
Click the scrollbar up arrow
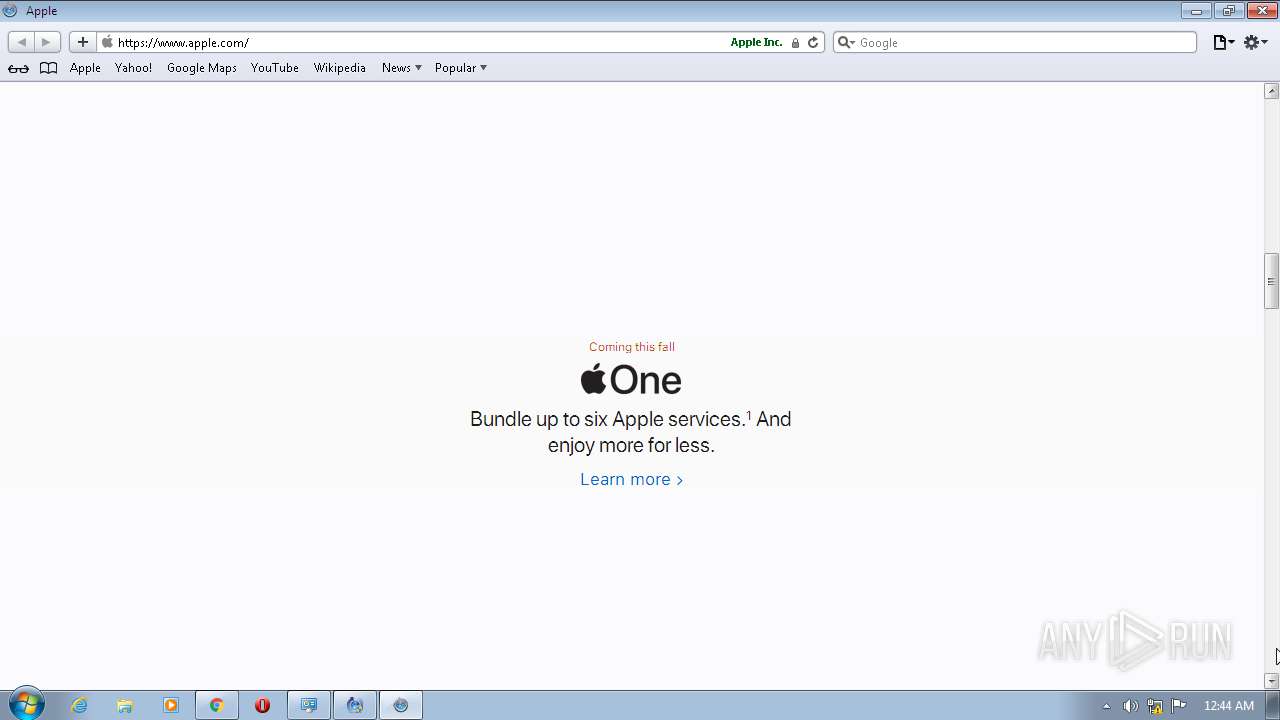pyautogui.click(x=1271, y=91)
